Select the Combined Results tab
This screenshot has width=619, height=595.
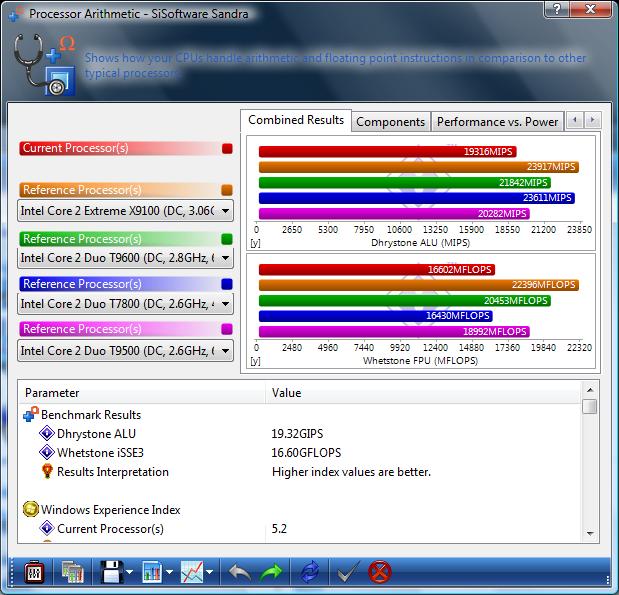pos(296,120)
